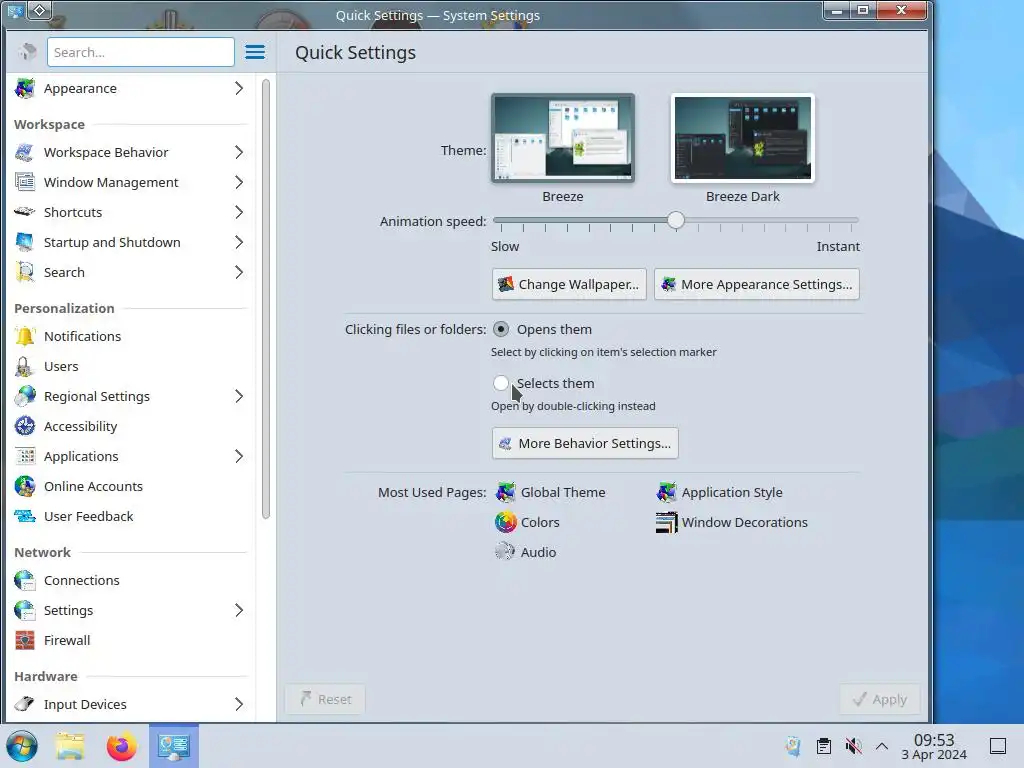
Task: Click the User Feedback icon
Action: tap(25, 517)
